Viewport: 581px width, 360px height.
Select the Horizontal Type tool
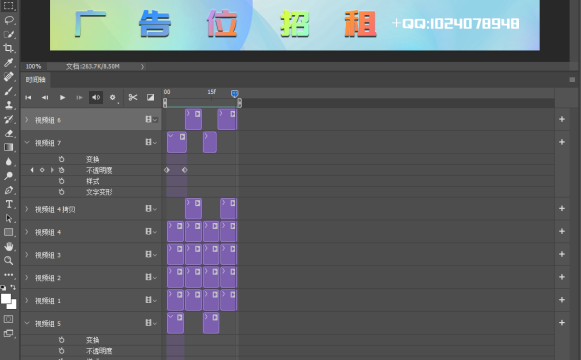9,204
